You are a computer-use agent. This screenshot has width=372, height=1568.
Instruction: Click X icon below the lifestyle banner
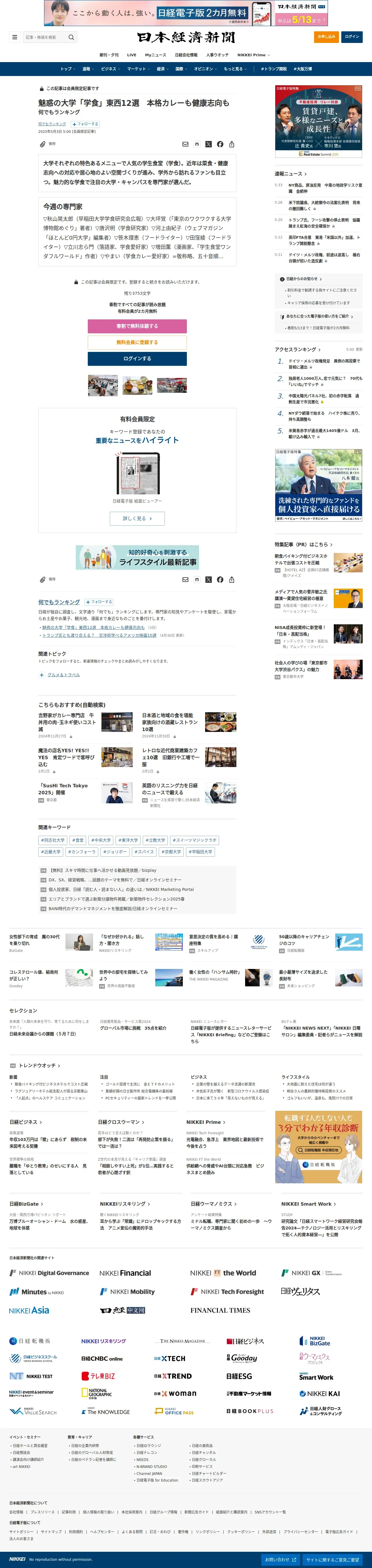tap(209, 580)
